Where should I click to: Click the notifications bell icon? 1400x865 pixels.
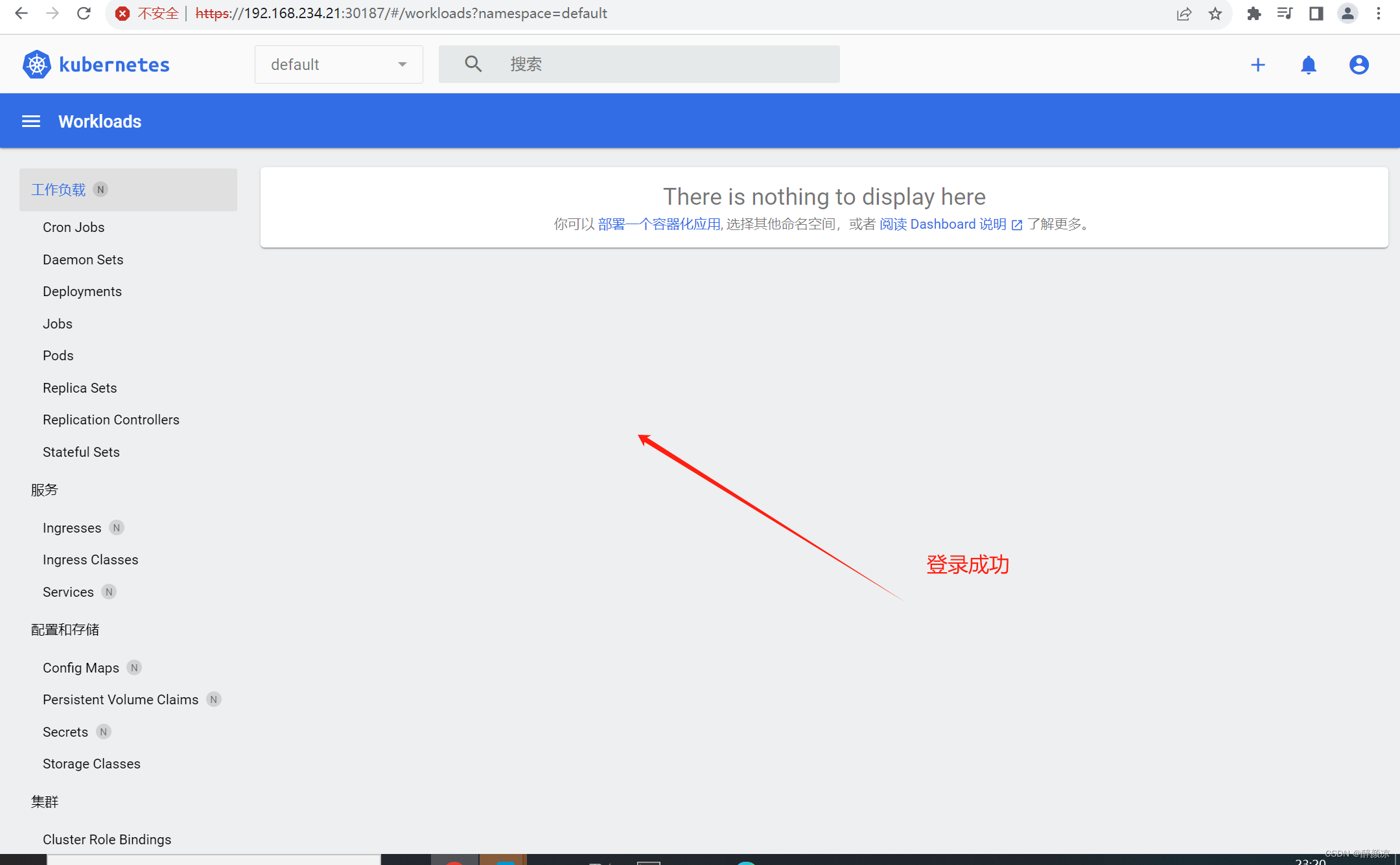(1308, 64)
